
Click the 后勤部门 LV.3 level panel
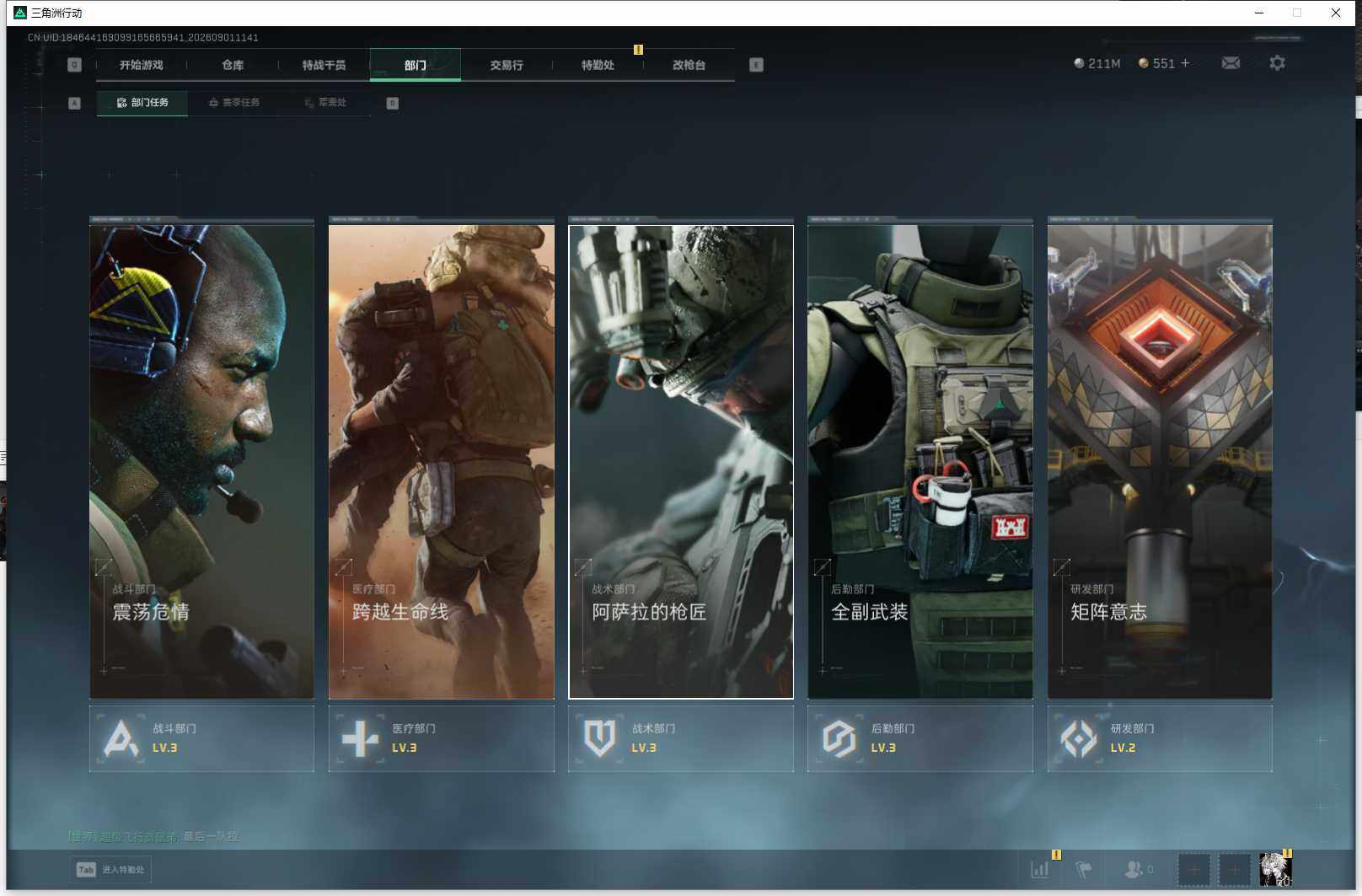pyautogui.click(x=920, y=738)
